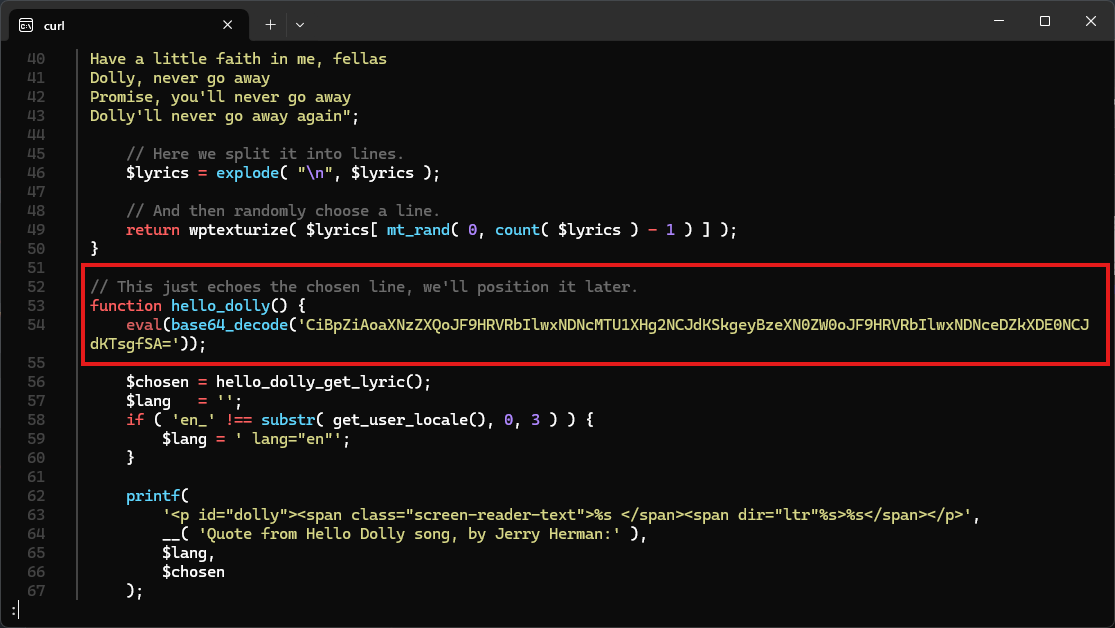1115x628 pixels.
Task: Click '$lang' on line 57
Action: click(149, 401)
